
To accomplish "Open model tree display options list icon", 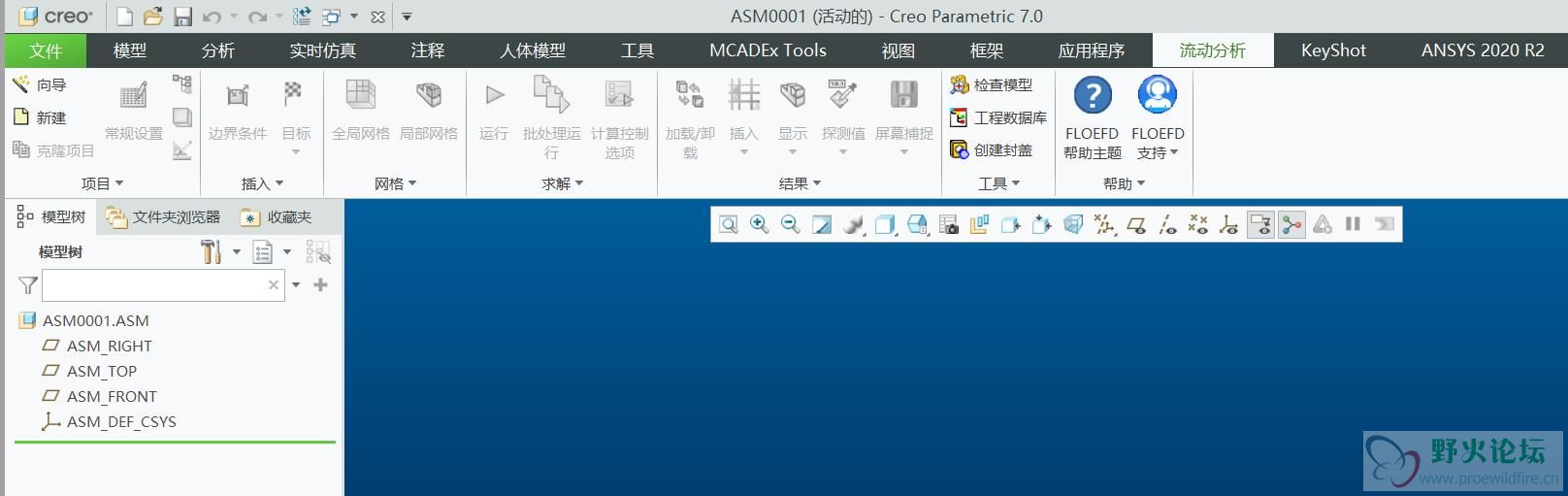I will pos(263,252).
